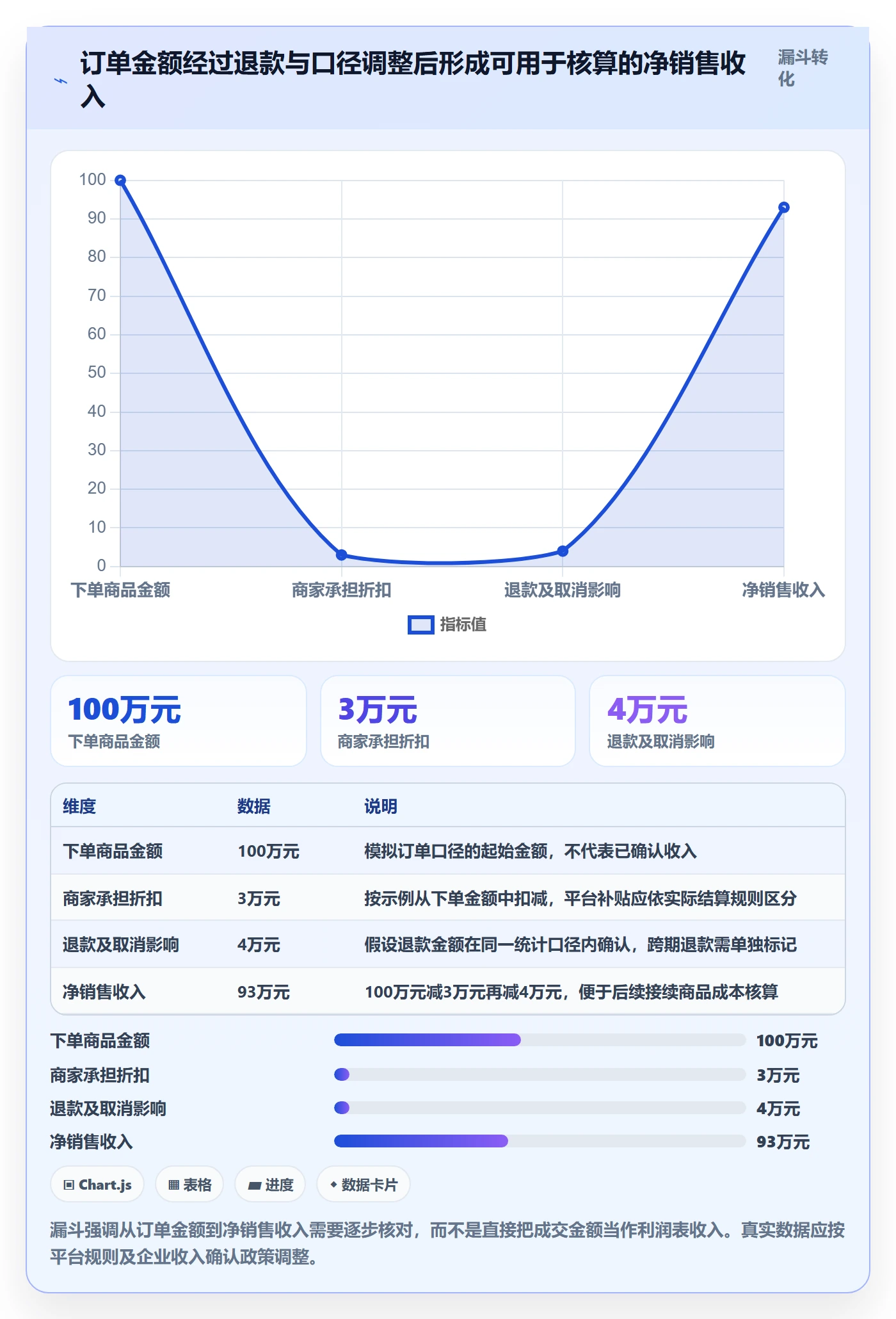
Task: Click the 净销售收入 x-axis label
Action: click(x=784, y=590)
